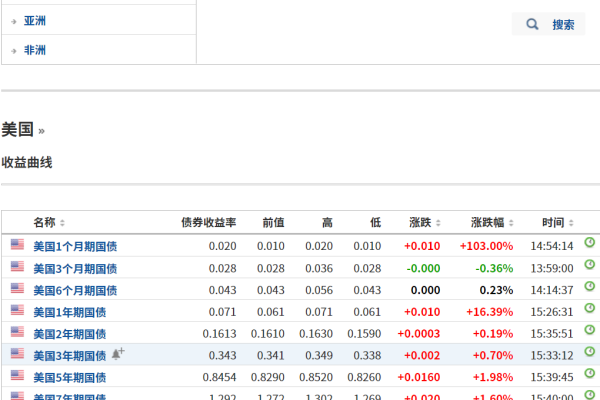Click the clock icon in the 美国3个月期国债 row
600x400 pixels.
[589, 265]
